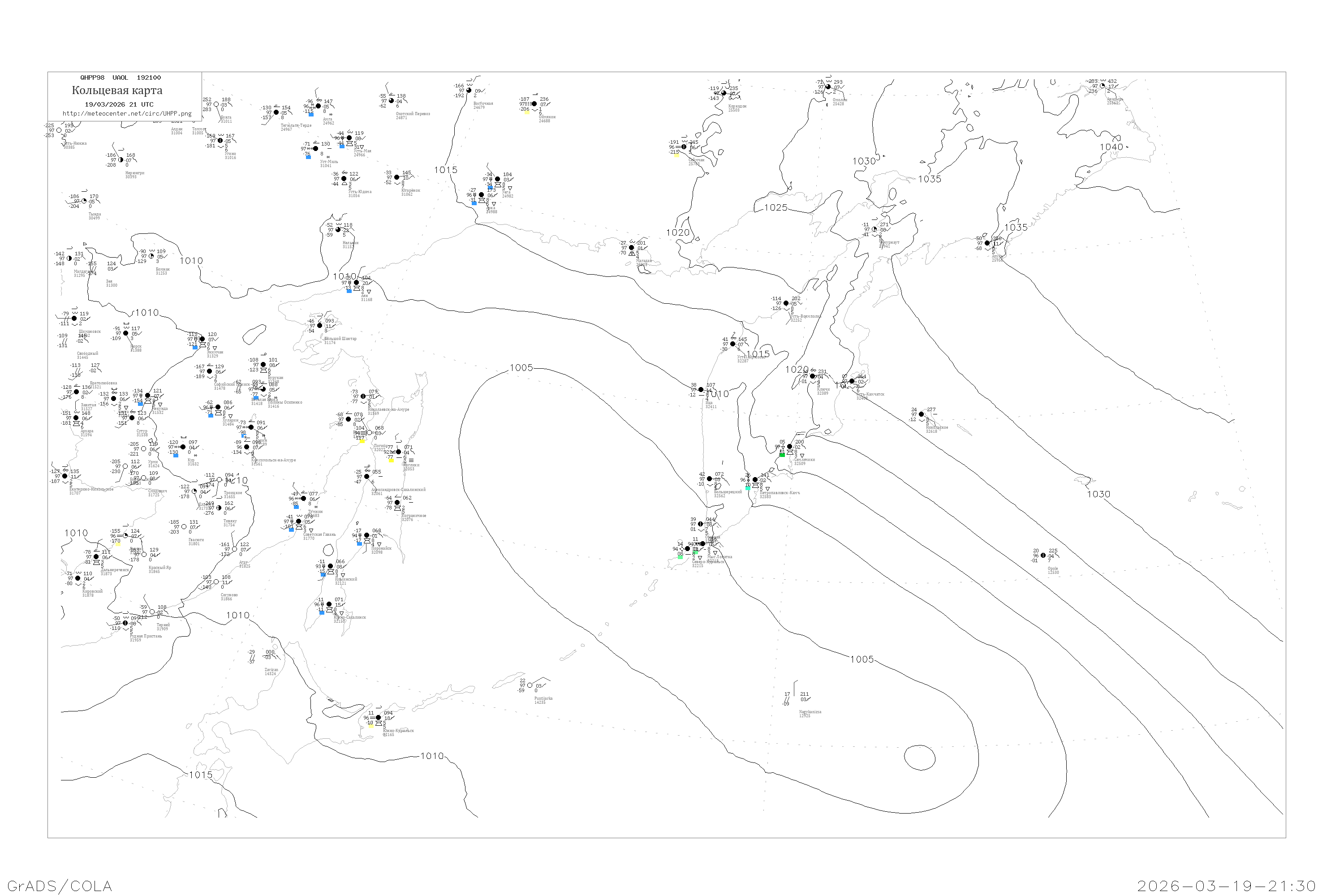
Task: Click the Никольское station filled circle
Action: (x=921, y=414)
